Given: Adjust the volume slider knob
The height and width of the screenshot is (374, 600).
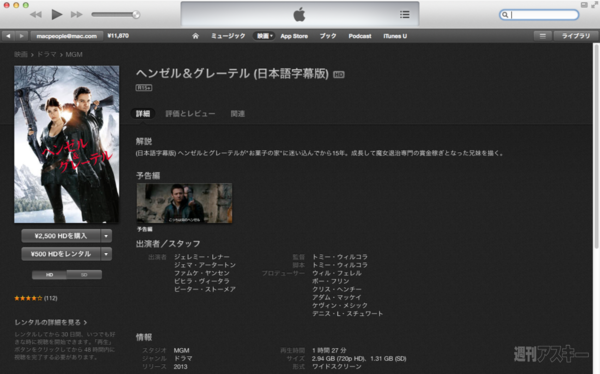Looking at the screenshot, I should click(136, 15).
